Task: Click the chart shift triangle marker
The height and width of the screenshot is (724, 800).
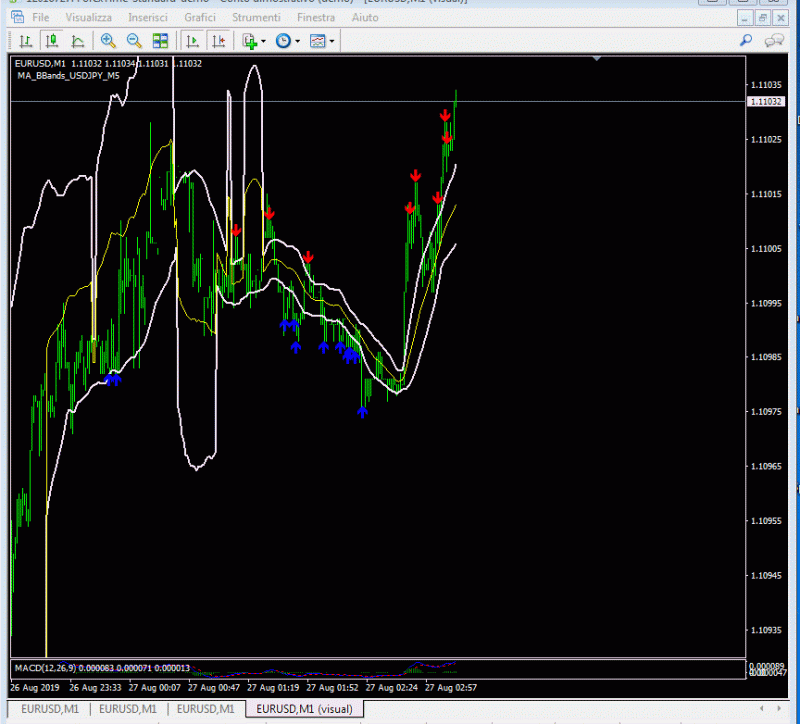Action: [596, 59]
